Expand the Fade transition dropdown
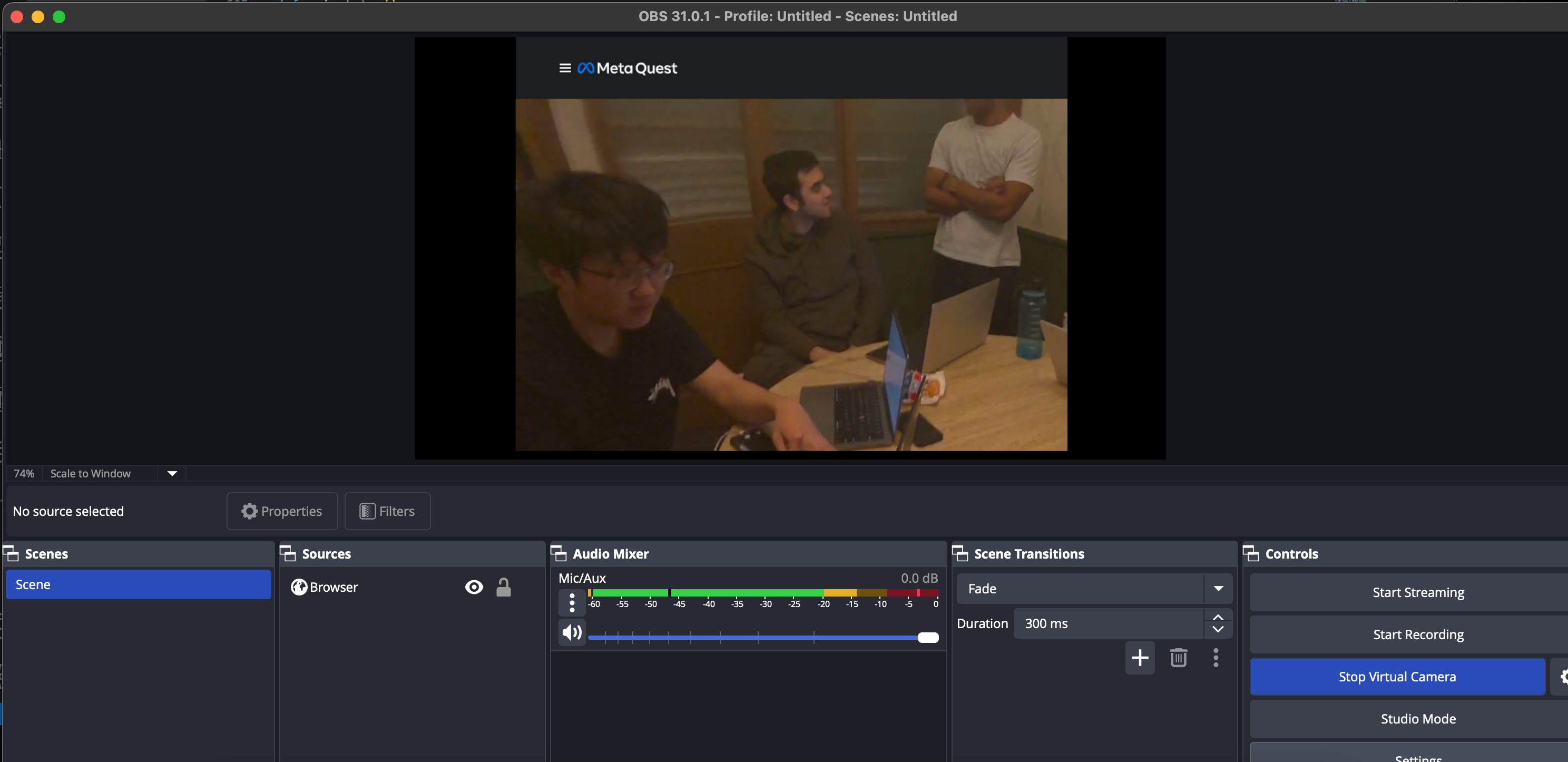This screenshot has width=1568, height=762. click(1218, 589)
